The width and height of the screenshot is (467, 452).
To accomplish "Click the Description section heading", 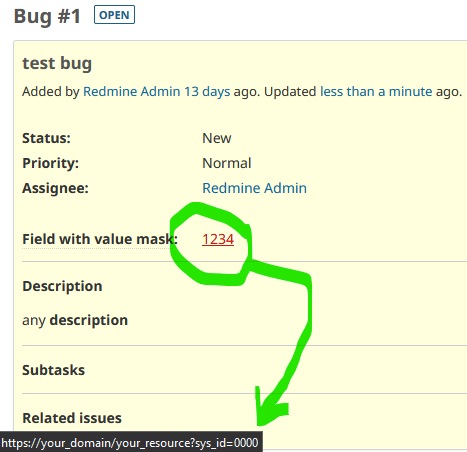I will [x=62, y=286].
